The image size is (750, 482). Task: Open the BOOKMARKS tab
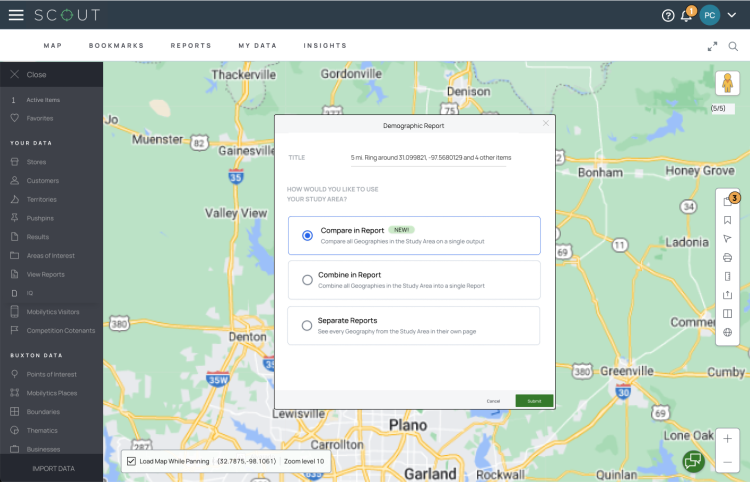click(x=116, y=45)
